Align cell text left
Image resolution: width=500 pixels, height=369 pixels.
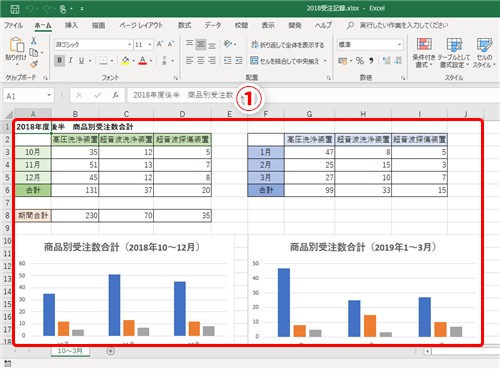tap(190, 61)
